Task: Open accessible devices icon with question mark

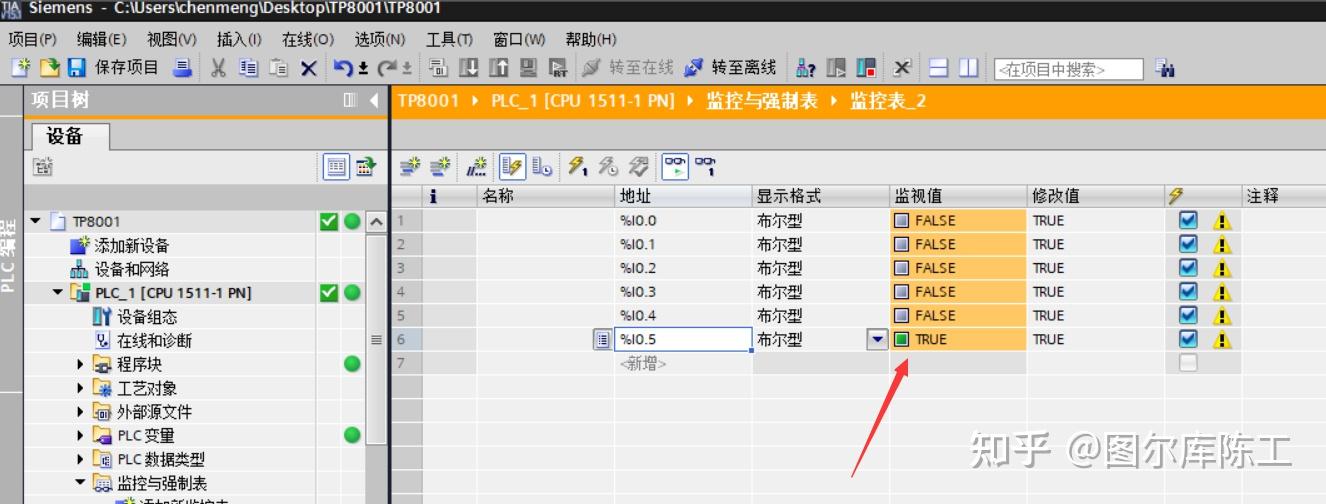Action: 806,68
